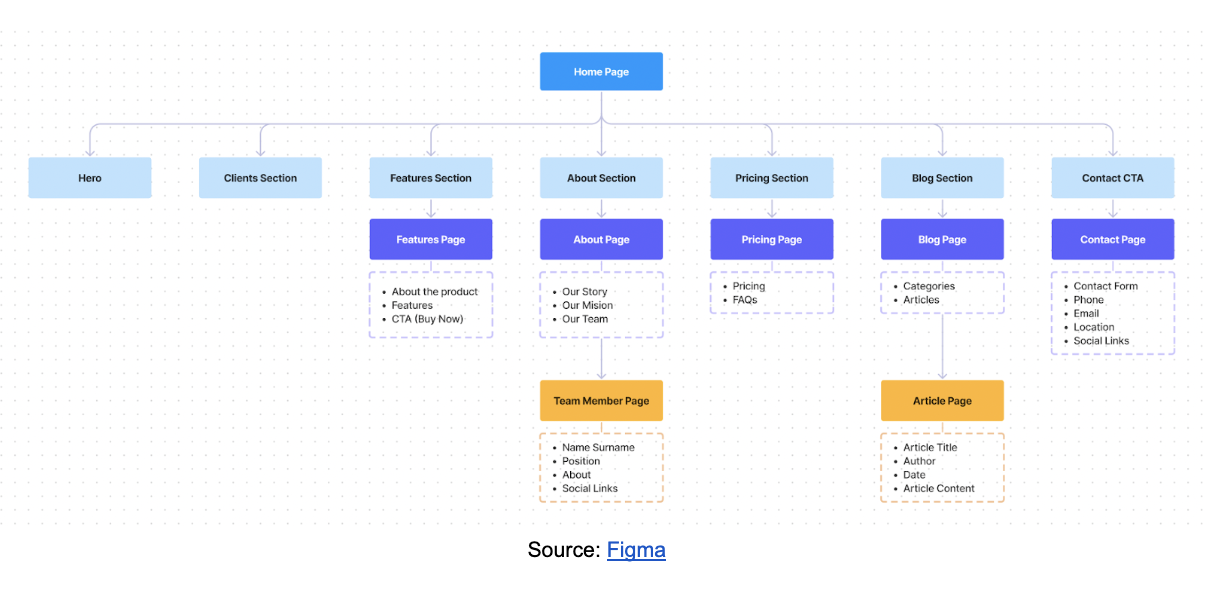Click the 'CTA (Buy Now)' list item

click(428, 319)
